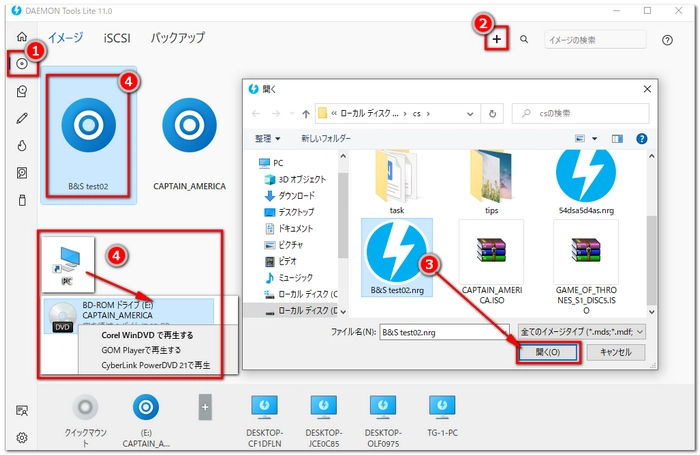
Task: Open the Images disc icon in sidebar
Action: coord(22,63)
